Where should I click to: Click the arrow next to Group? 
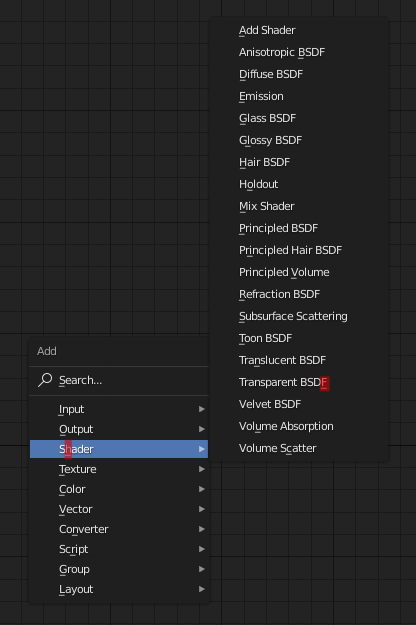pyautogui.click(x=202, y=569)
